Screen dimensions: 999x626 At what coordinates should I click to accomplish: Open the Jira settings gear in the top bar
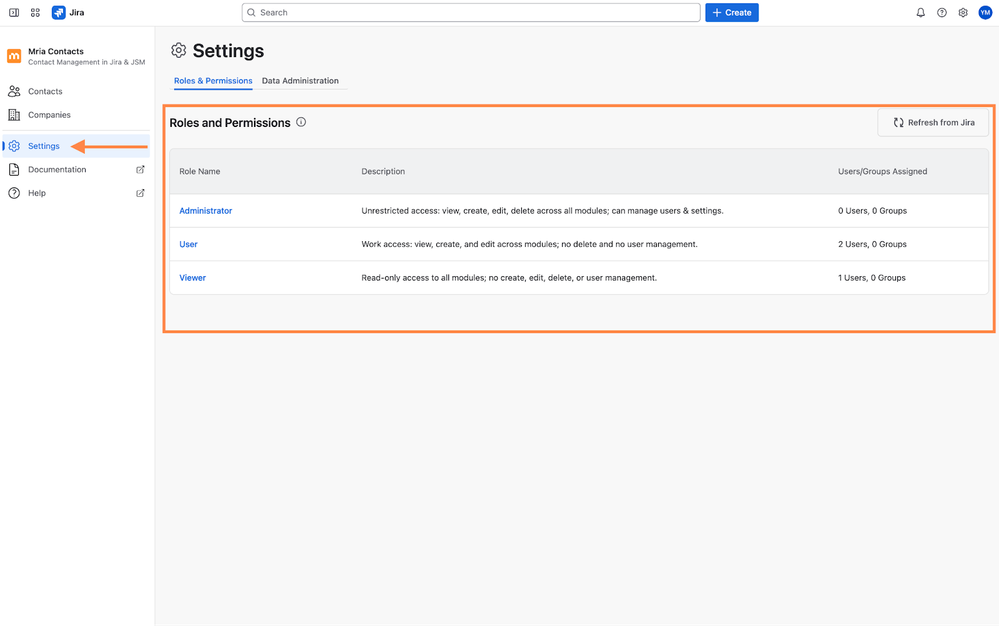coord(963,13)
